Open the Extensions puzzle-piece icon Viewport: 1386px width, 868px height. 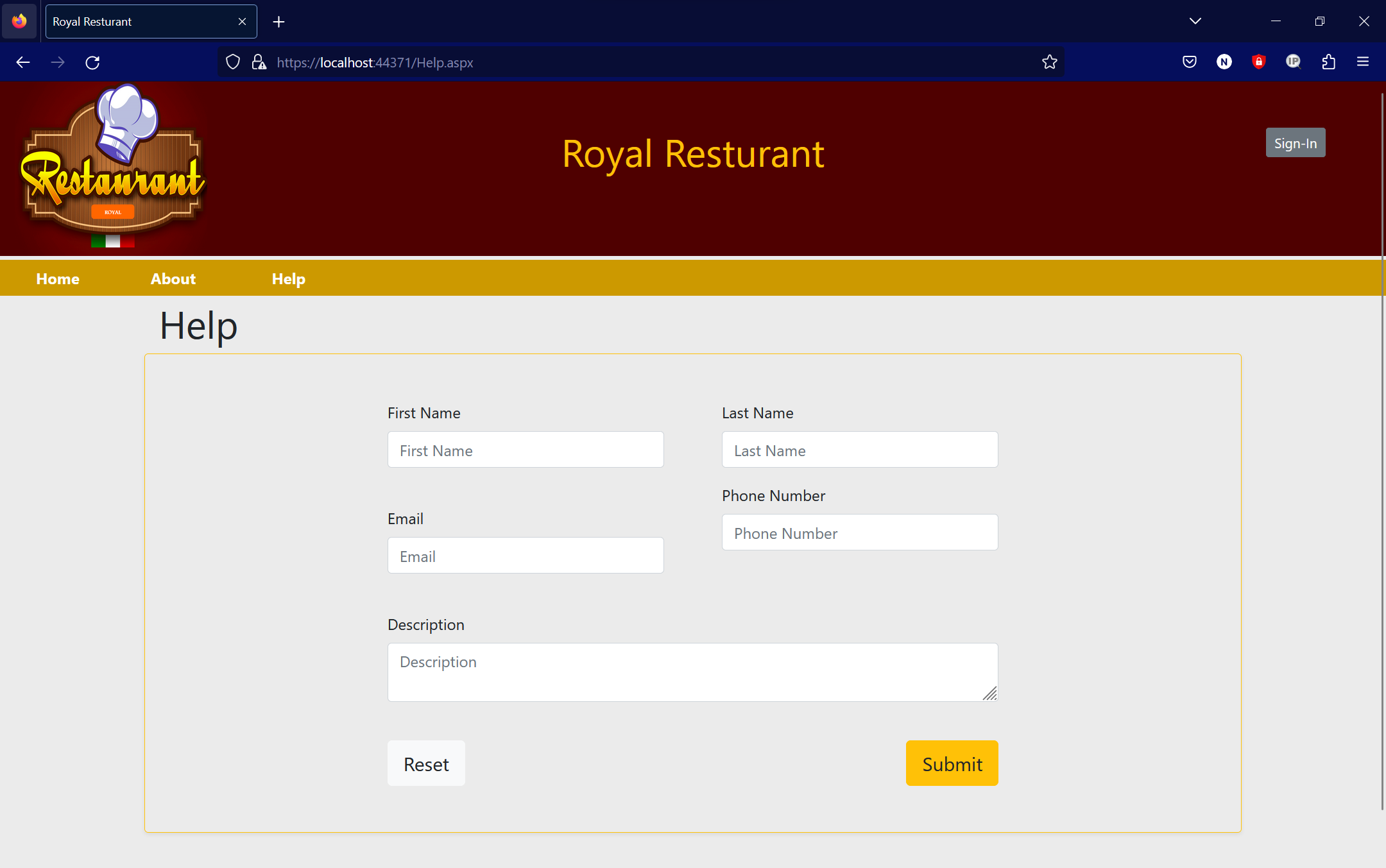point(1328,62)
